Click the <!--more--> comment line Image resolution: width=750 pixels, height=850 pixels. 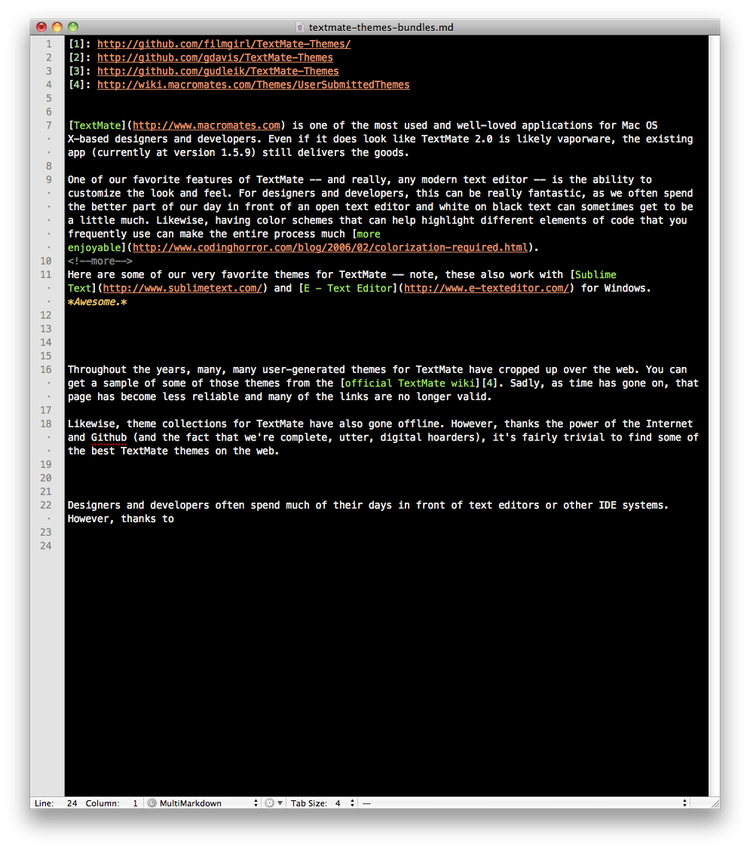pos(100,261)
